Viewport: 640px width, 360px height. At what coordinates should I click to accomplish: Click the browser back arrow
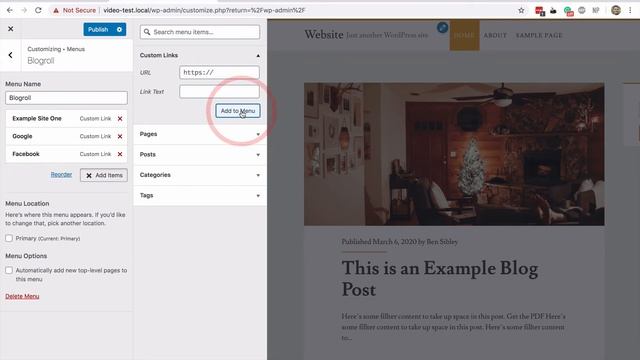[x=10, y=10]
